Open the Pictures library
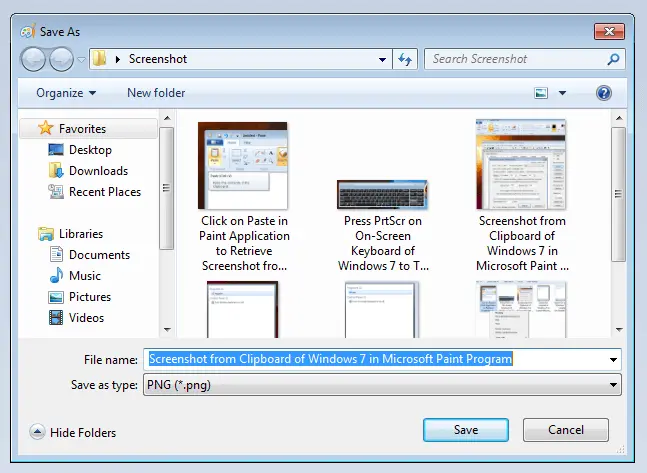The height and width of the screenshot is (473, 647). 89,297
